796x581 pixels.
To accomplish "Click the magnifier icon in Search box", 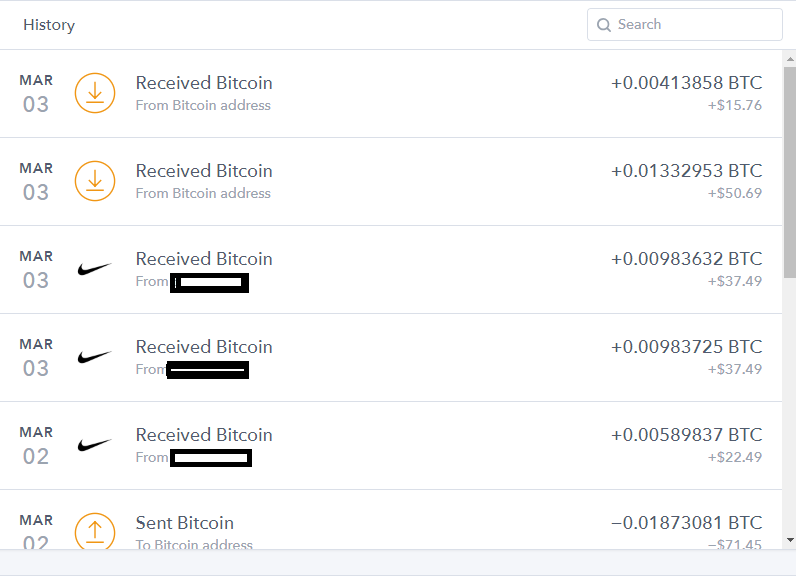I will click(604, 25).
